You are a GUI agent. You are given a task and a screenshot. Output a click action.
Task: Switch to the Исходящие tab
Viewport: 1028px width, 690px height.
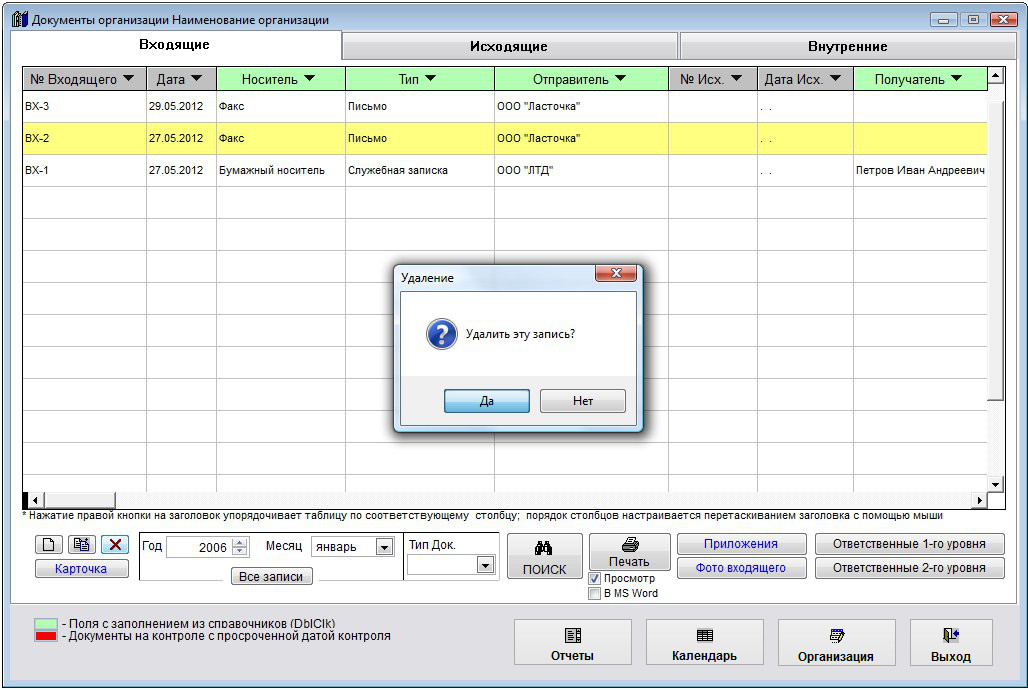509,46
